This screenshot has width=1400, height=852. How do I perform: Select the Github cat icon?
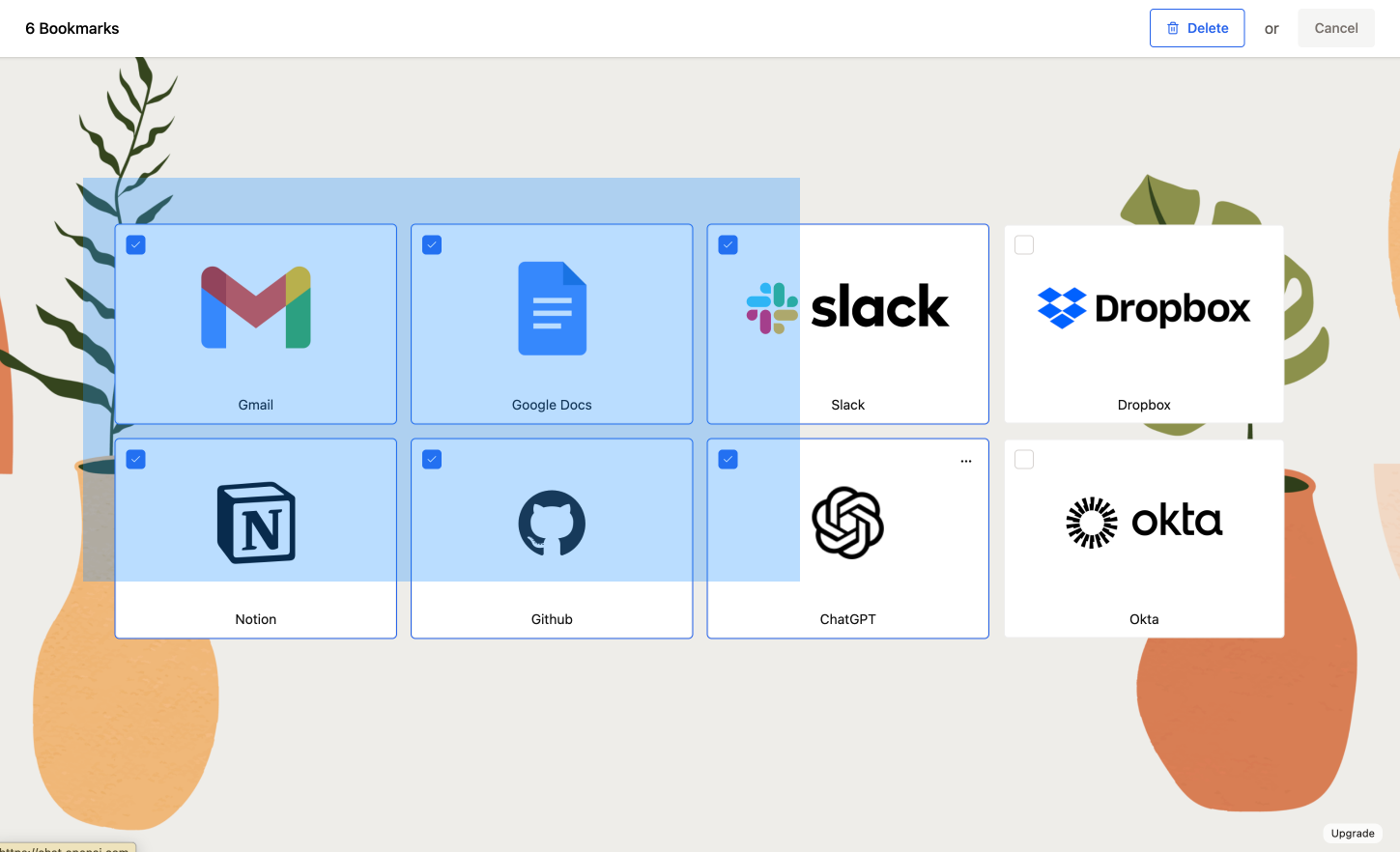[x=551, y=522]
